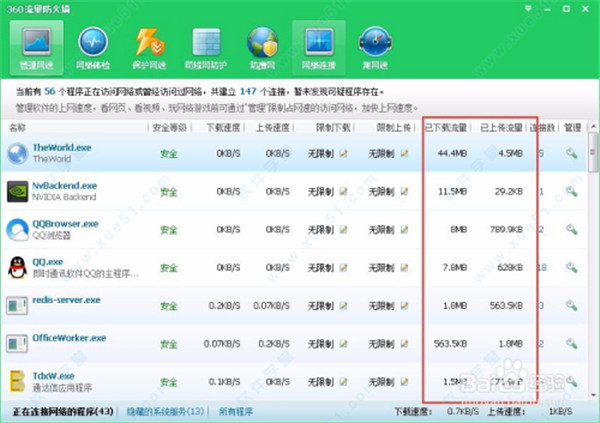600x423 pixels.
Task: Switch to 正在连接网络的程序(43) tab
Action: pos(63,412)
